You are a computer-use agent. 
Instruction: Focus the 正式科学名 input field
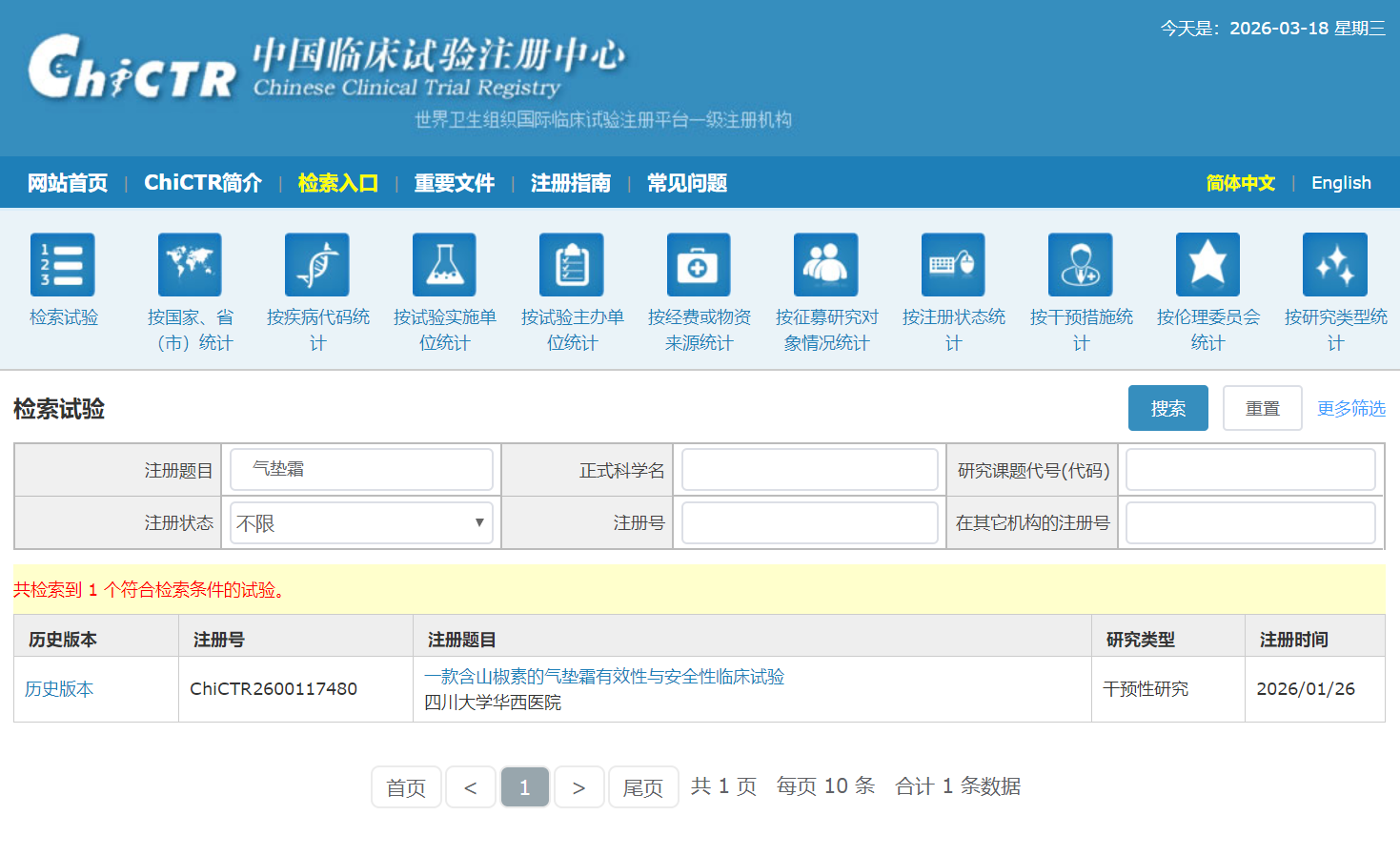(810, 470)
